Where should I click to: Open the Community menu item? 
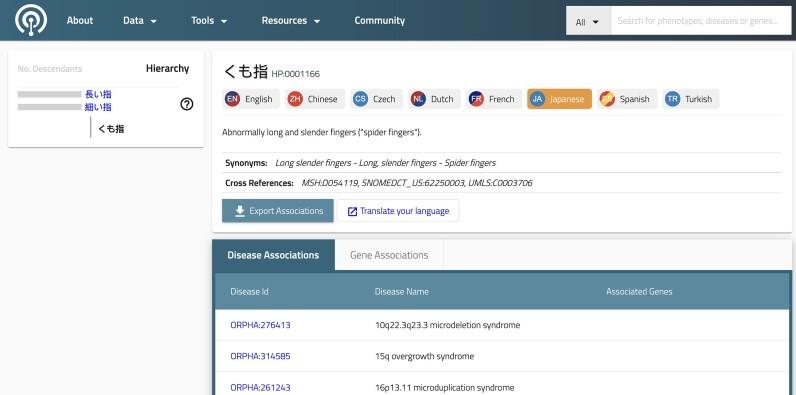click(x=380, y=21)
